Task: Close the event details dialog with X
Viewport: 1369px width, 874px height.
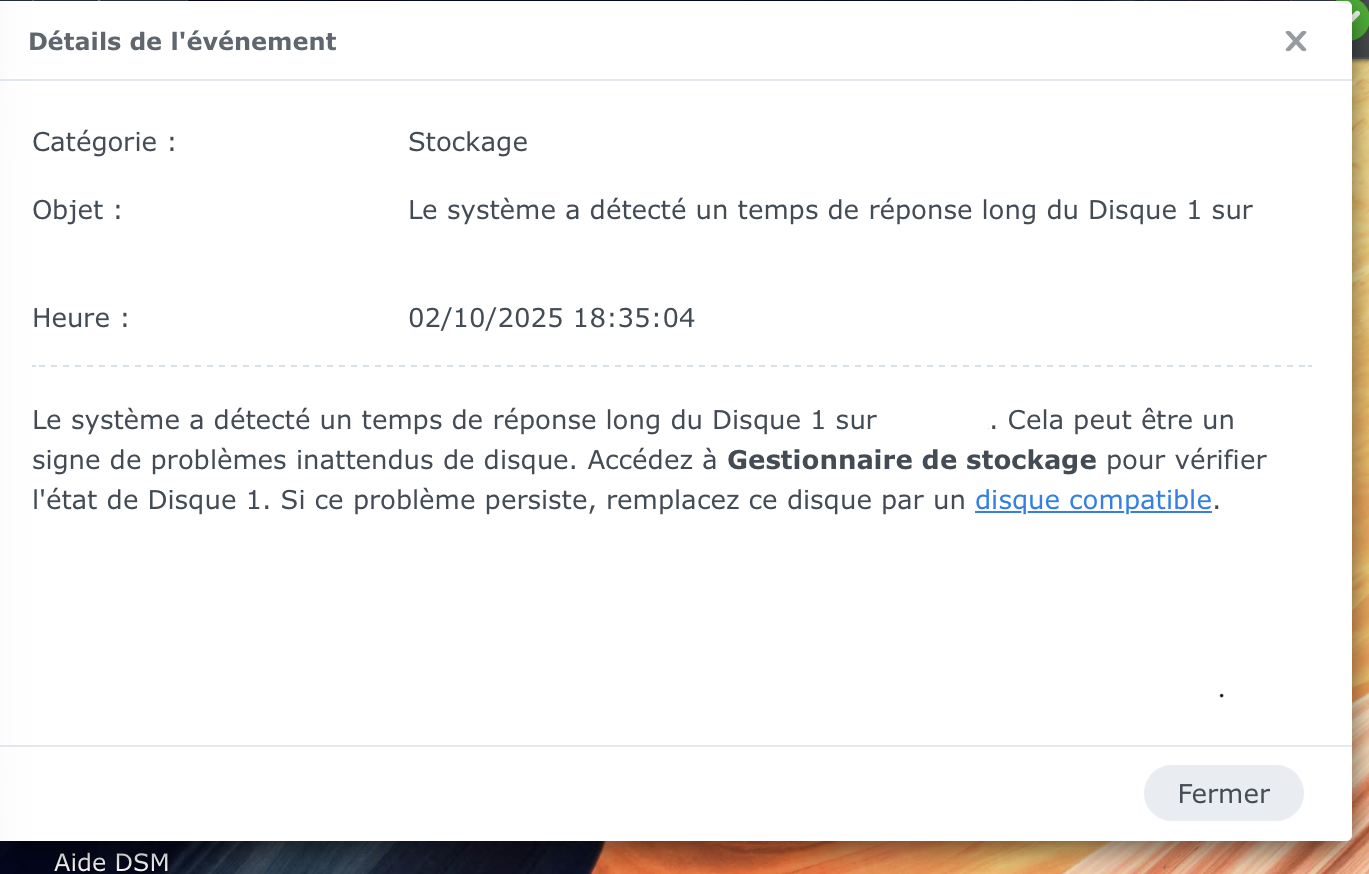Action: [x=1295, y=41]
